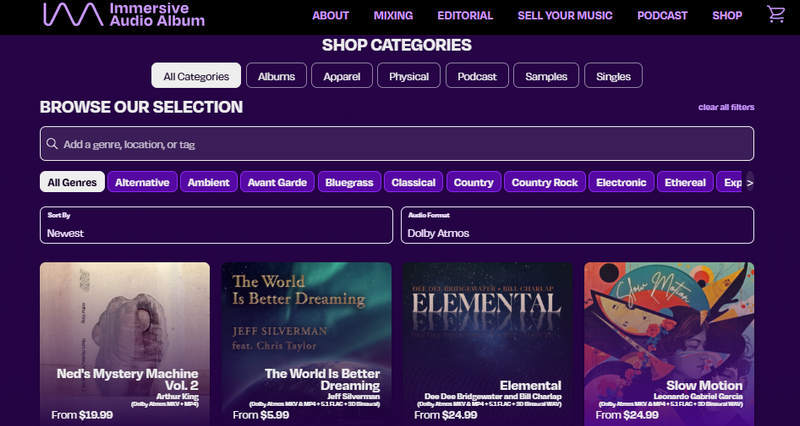Toggle the Bluegrass genre filter
This screenshot has height=426, width=800.
[349, 182]
